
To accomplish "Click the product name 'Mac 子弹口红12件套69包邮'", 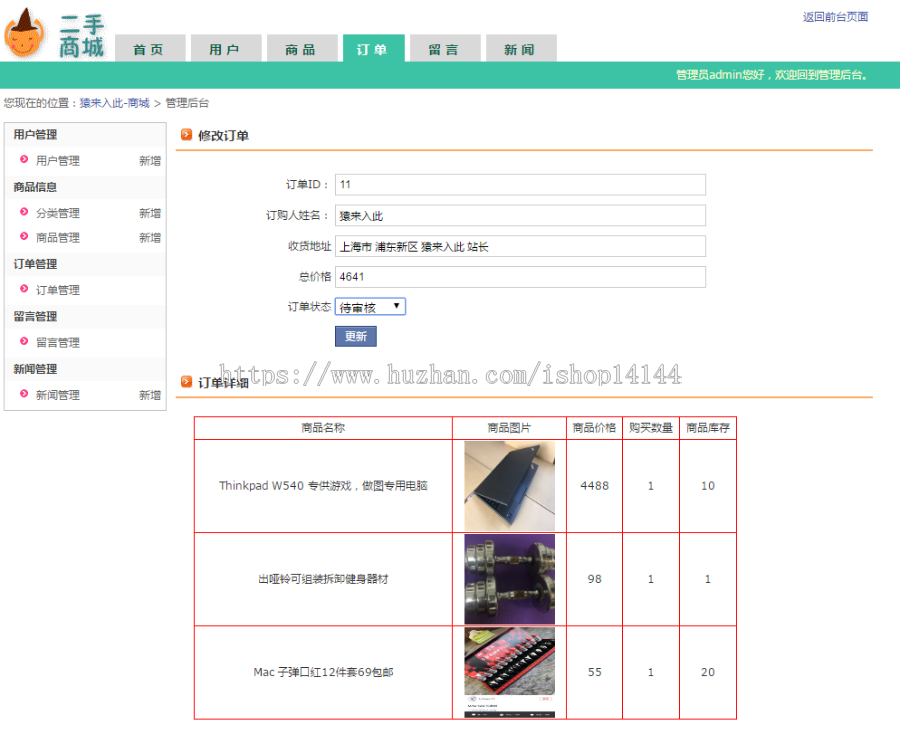I will pos(323,672).
